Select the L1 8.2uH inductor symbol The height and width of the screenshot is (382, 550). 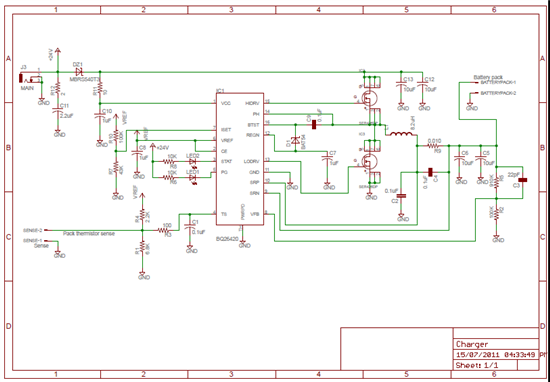point(401,134)
